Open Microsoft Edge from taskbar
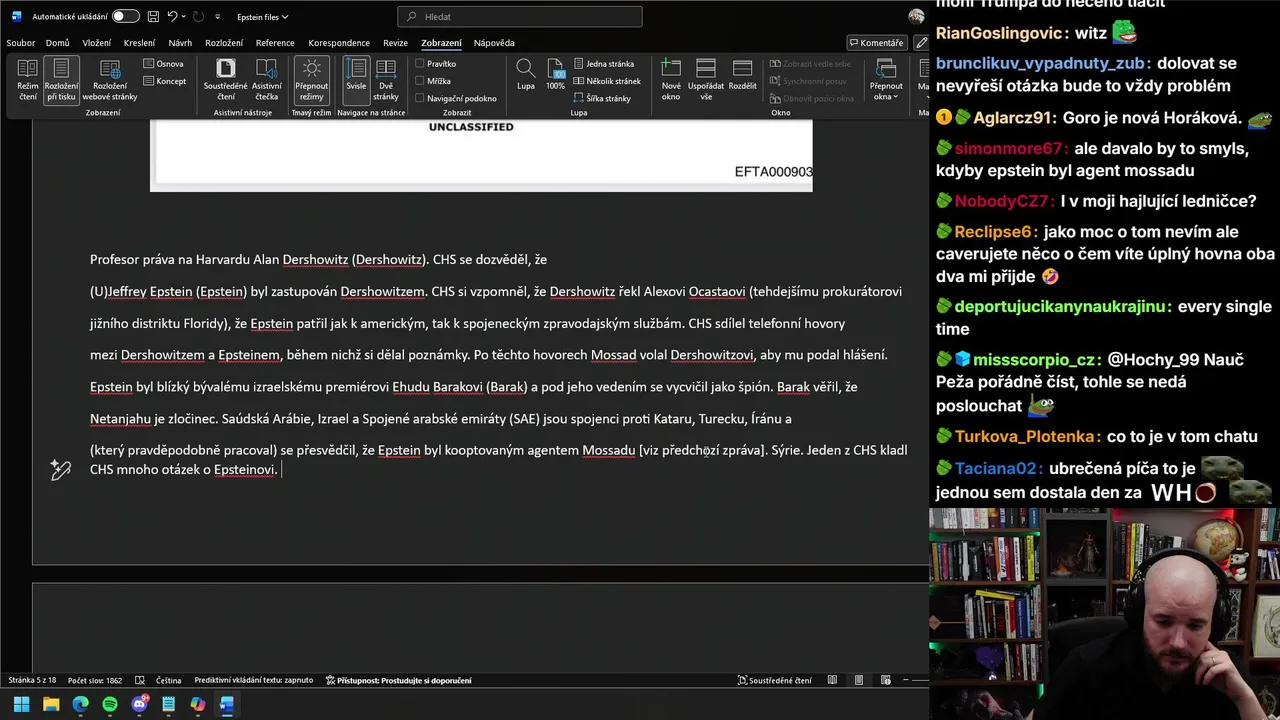Screen dimensions: 1280x720 coord(80,704)
